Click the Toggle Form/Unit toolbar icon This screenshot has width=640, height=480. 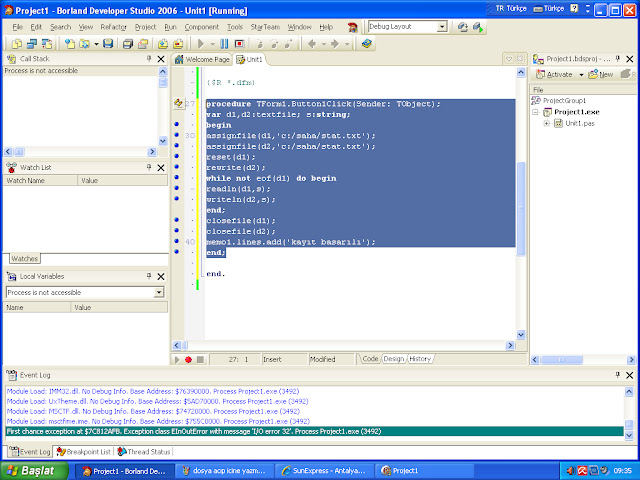[x=47, y=44]
